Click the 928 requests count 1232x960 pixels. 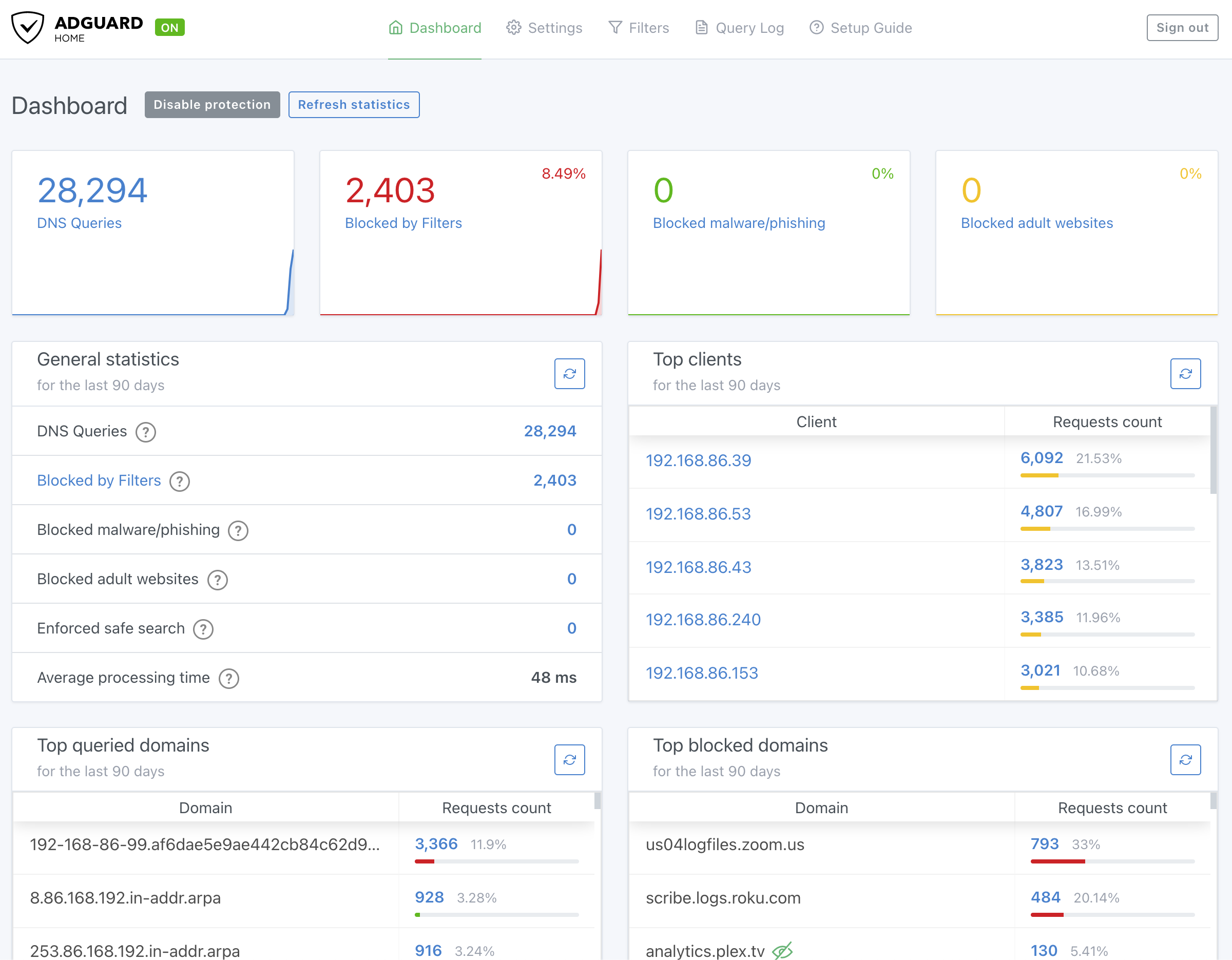tap(429, 897)
